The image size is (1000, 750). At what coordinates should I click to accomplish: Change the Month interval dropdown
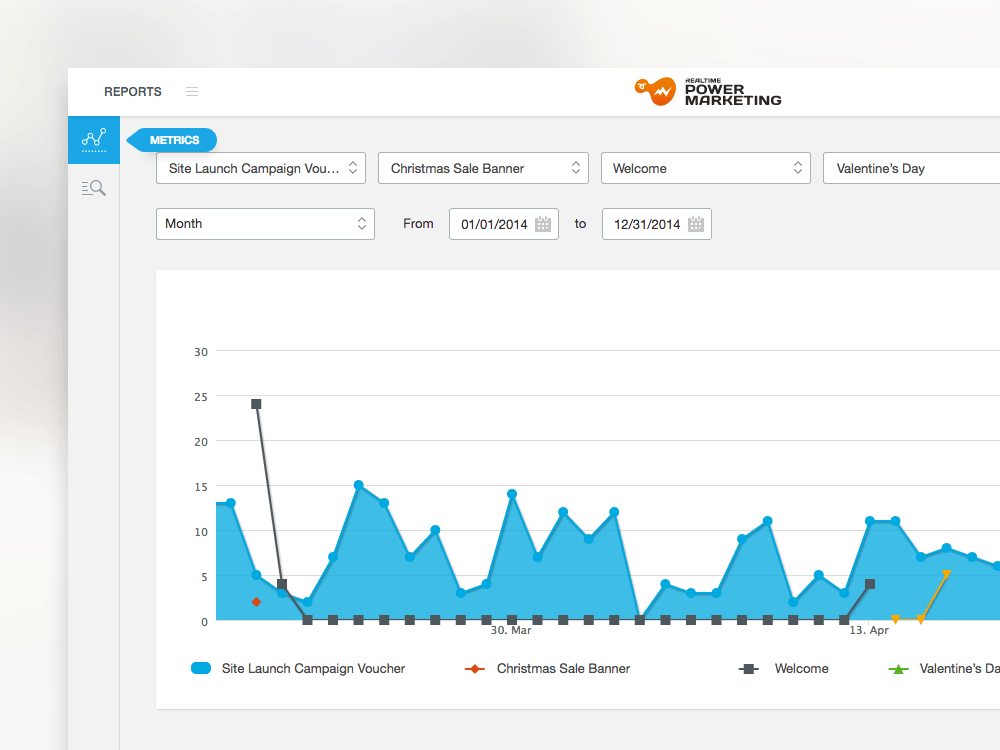point(265,224)
